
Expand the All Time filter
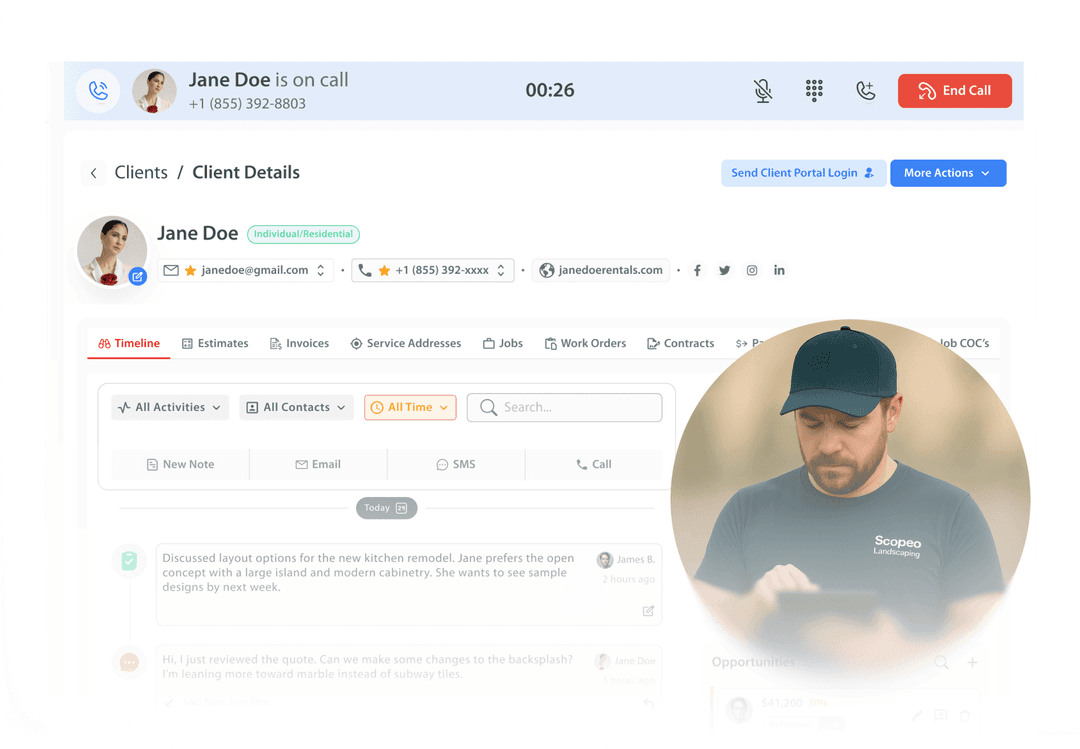[411, 407]
